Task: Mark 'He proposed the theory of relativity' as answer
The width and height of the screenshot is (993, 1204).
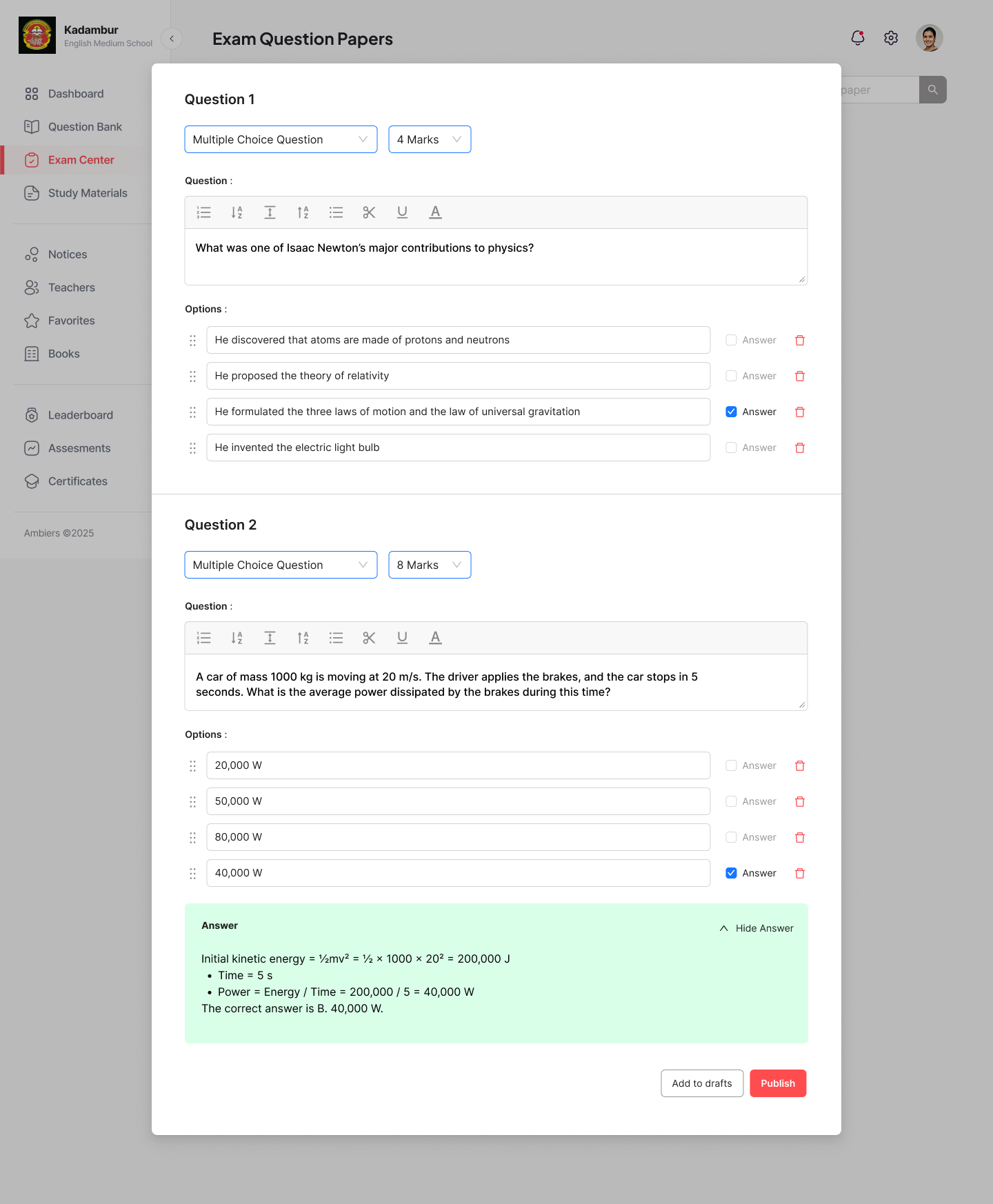Action: click(x=732, y=376)
